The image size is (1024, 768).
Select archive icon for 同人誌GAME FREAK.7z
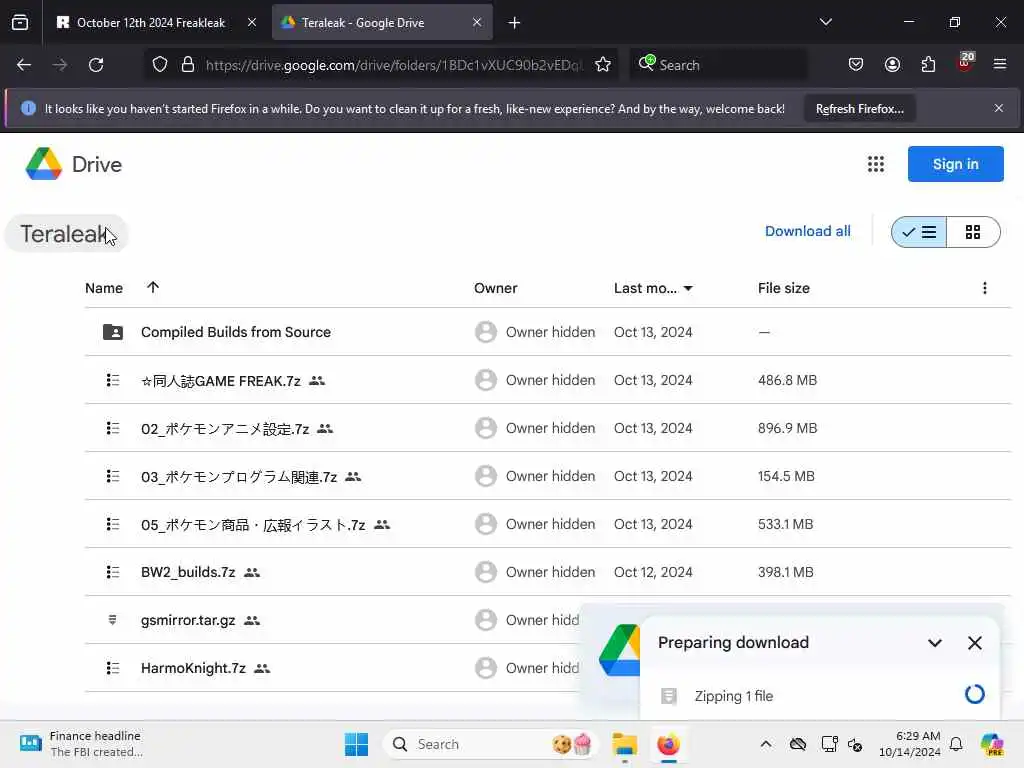112,380
